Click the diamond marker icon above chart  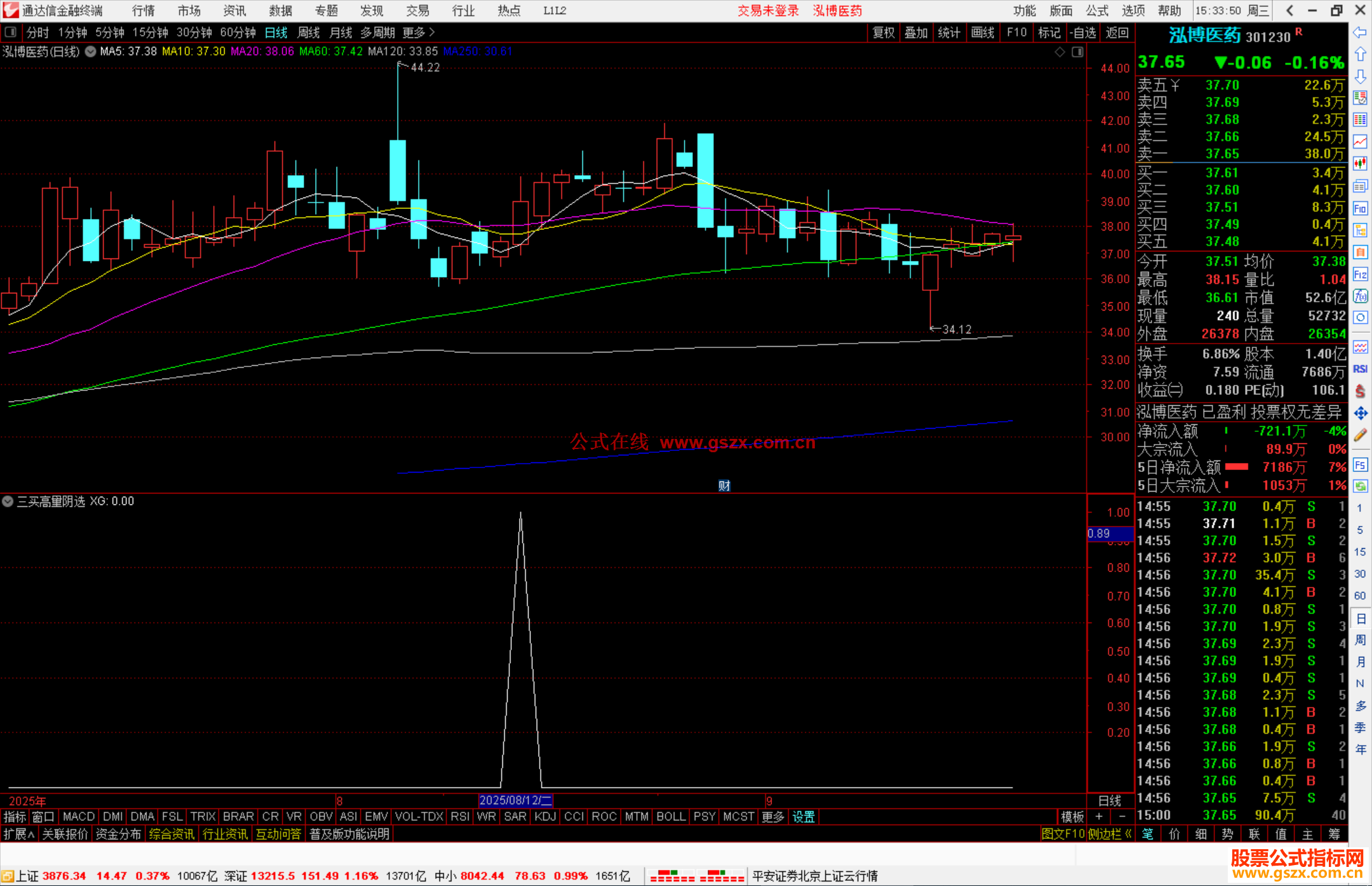click(1059, 52)
